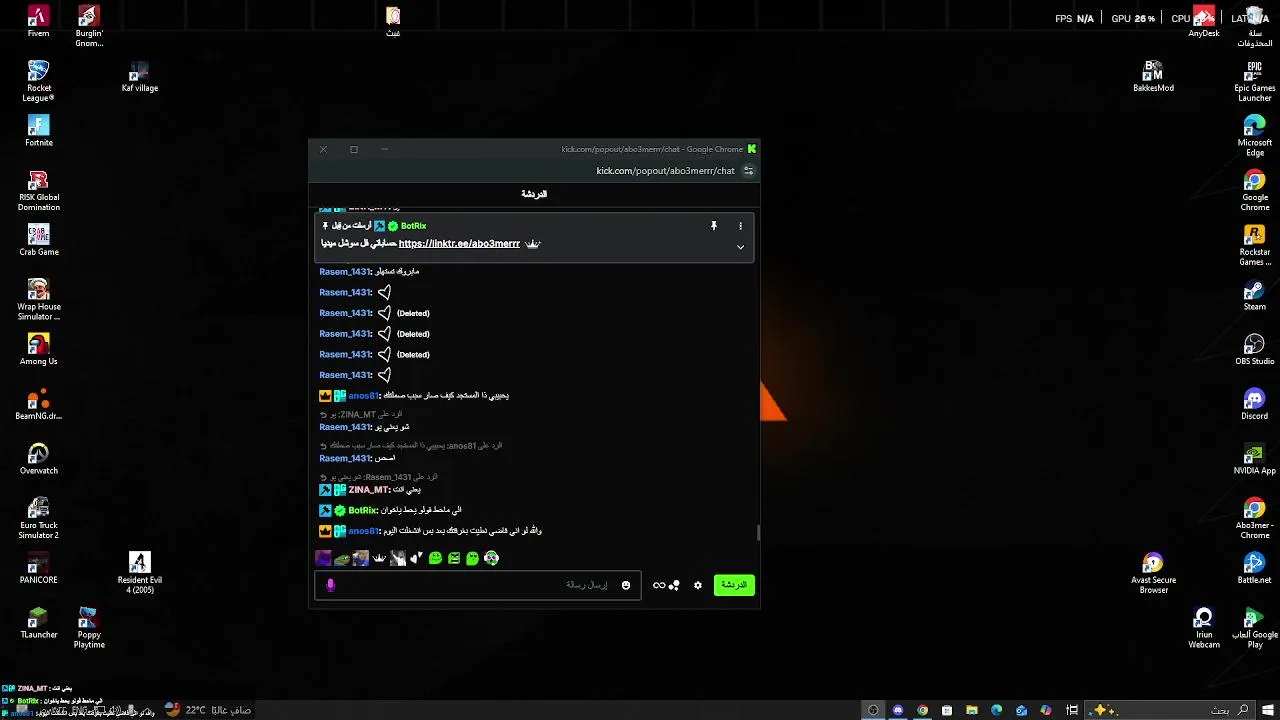Open the Overwatch desktop icon
Viewport: 1280px width, 720px height.
(38, 460)
